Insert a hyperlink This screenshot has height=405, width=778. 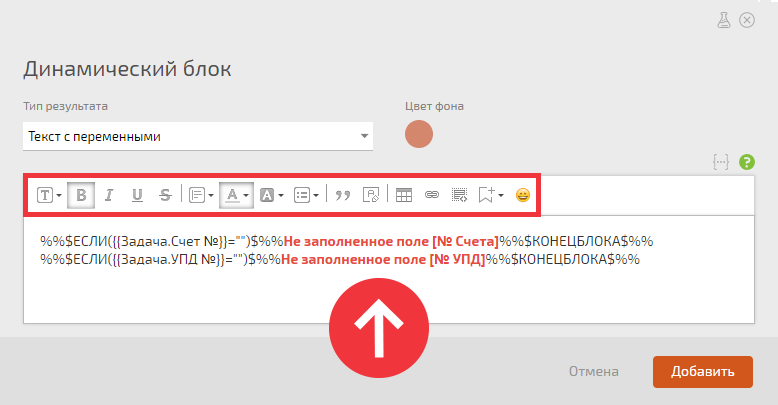coord(432,195)
